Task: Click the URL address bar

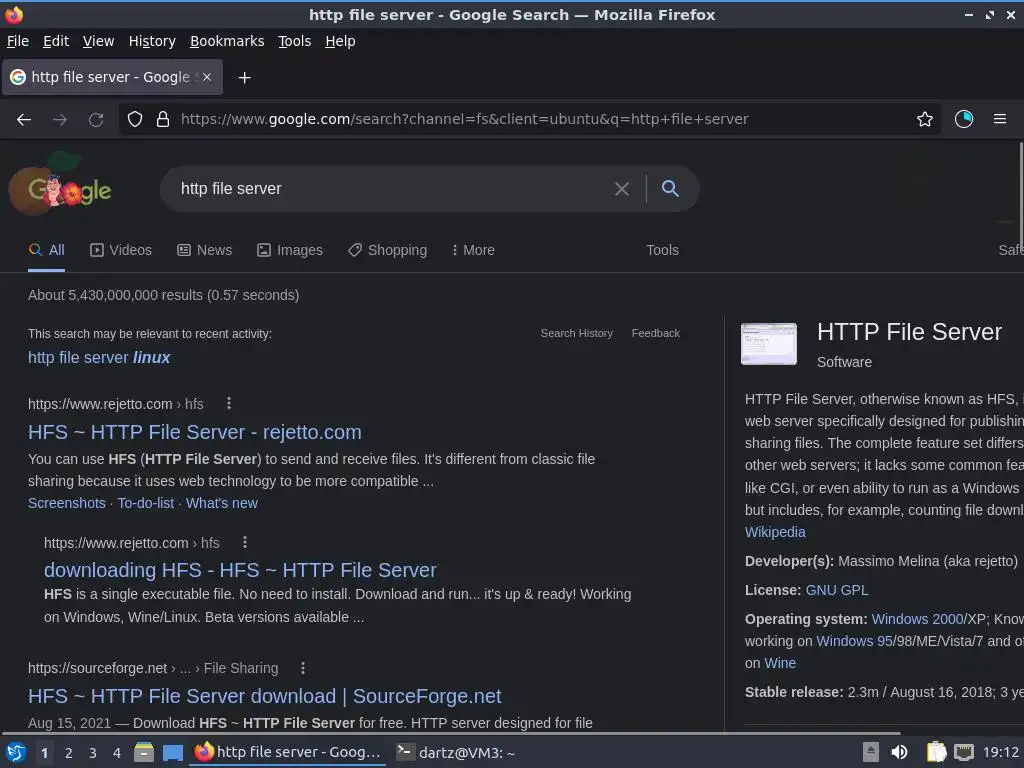Action: point(529,120)
